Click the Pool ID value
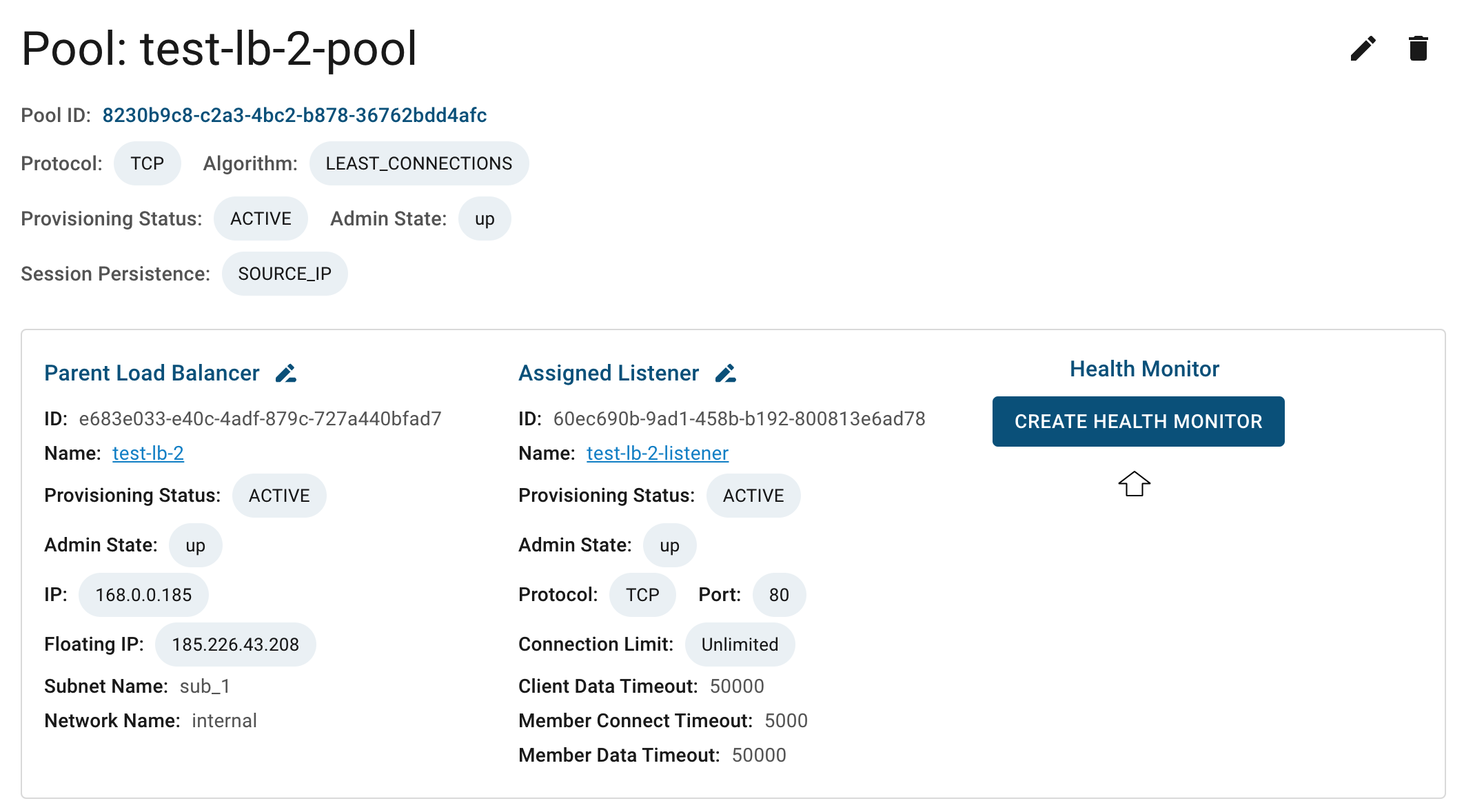Image resolution: width=1464 pixels, height=812 pixels. (294, 115)
